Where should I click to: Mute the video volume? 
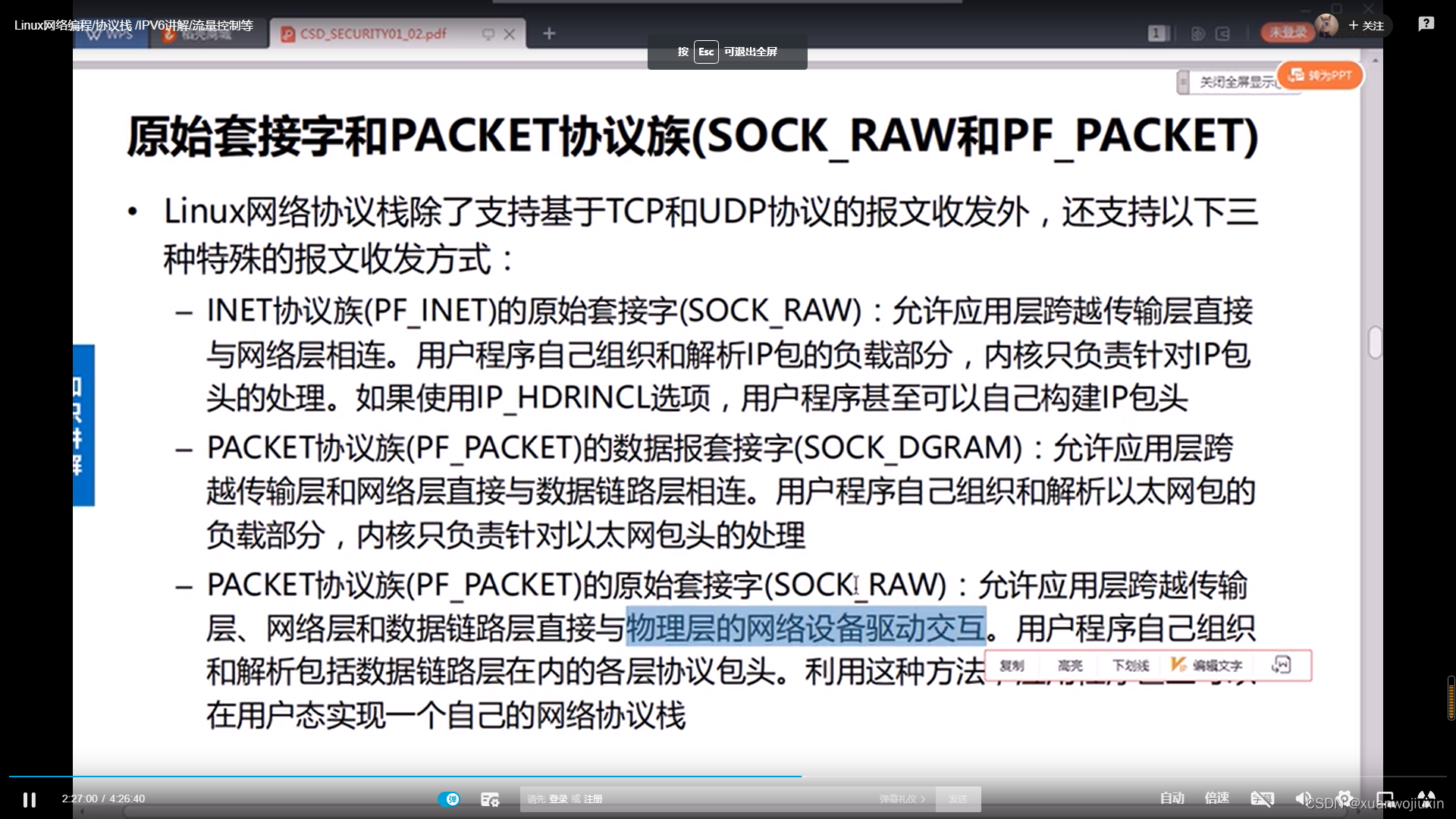(x=1303, y=799)
